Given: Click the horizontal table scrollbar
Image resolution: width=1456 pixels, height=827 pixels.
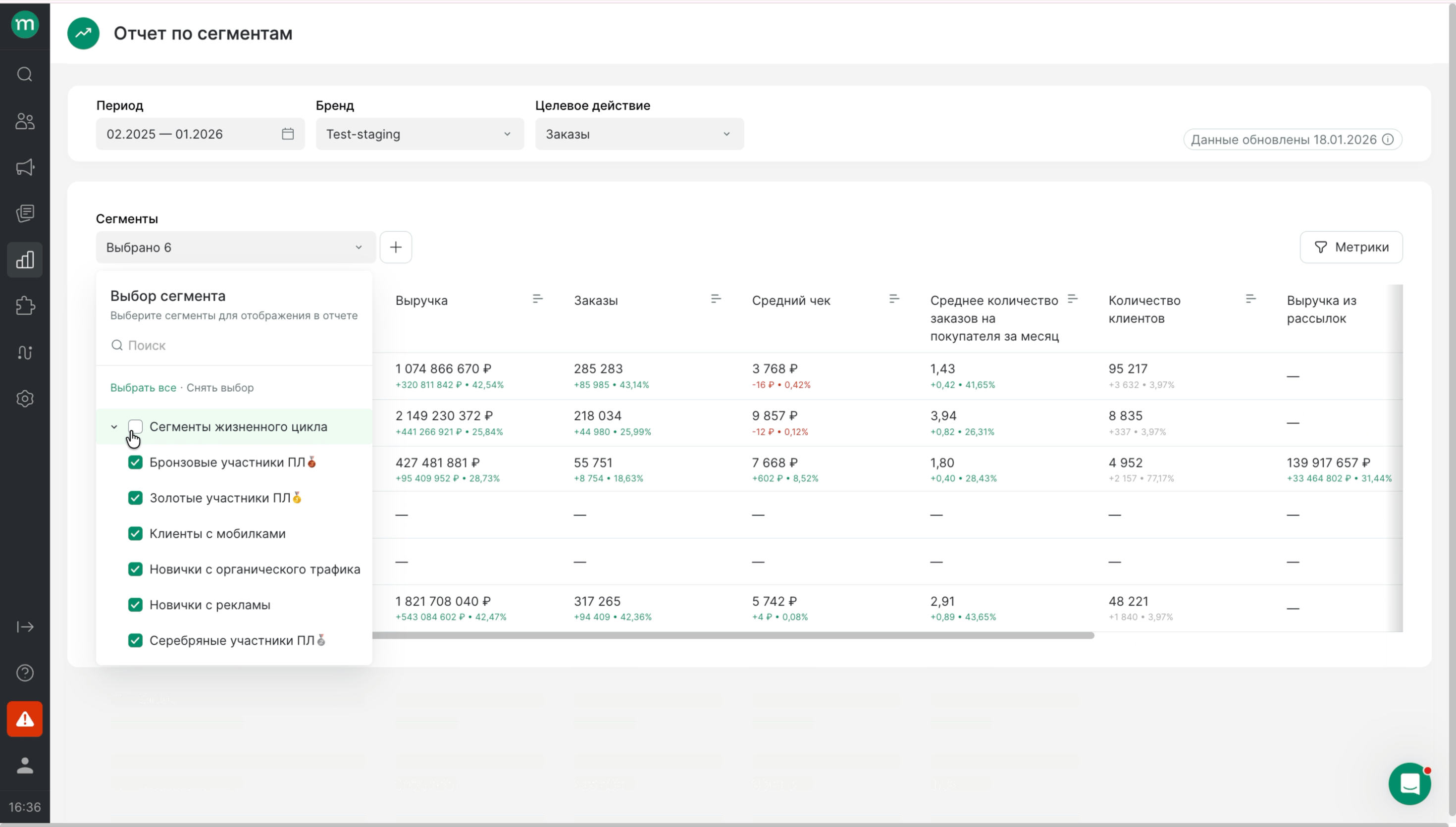Looking at the screenshot, I should pyautogui.click(x=732, y=635).
